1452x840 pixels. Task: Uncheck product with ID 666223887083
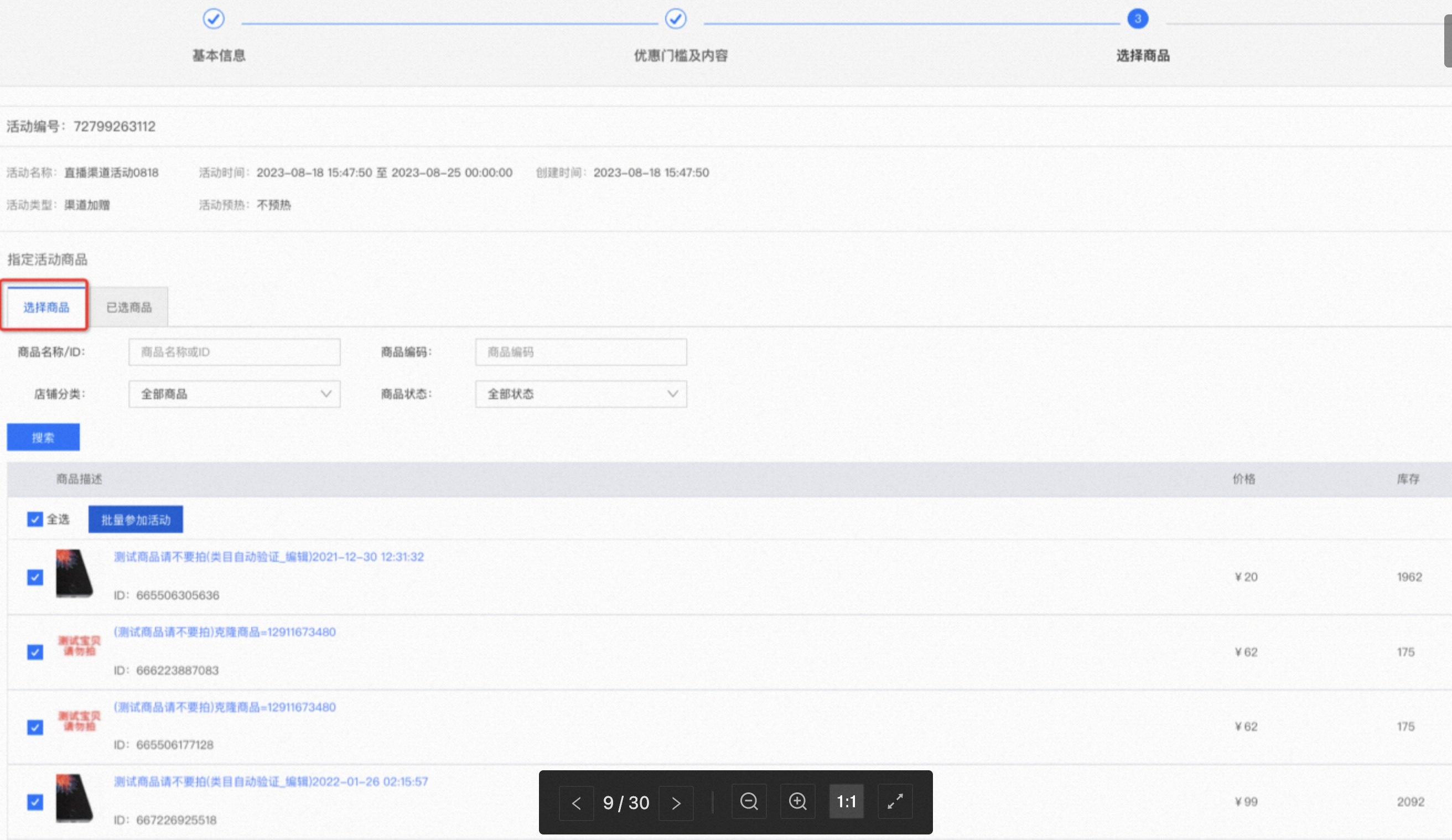[x=35, y=652]
